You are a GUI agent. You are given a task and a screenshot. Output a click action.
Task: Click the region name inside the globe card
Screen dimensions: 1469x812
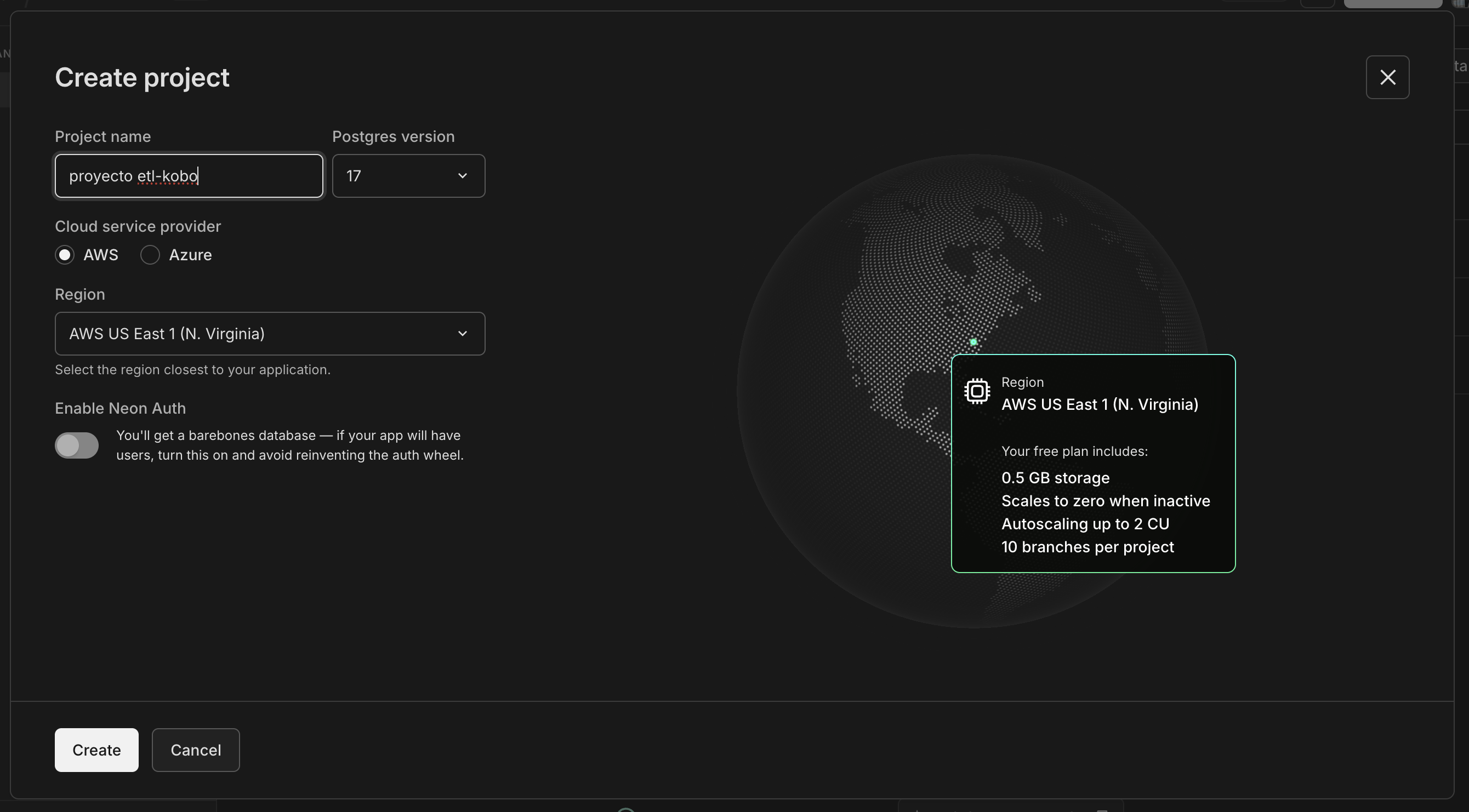(1099, 404)
